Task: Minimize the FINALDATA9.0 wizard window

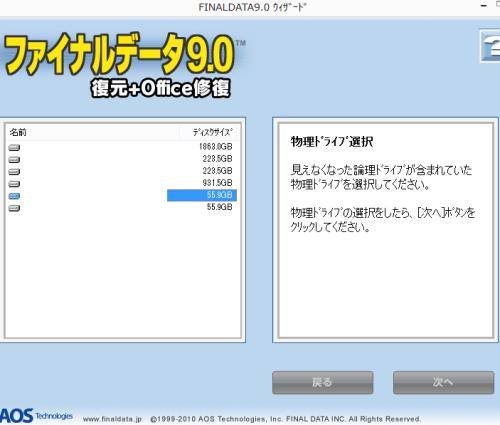Action: [484, 6]
